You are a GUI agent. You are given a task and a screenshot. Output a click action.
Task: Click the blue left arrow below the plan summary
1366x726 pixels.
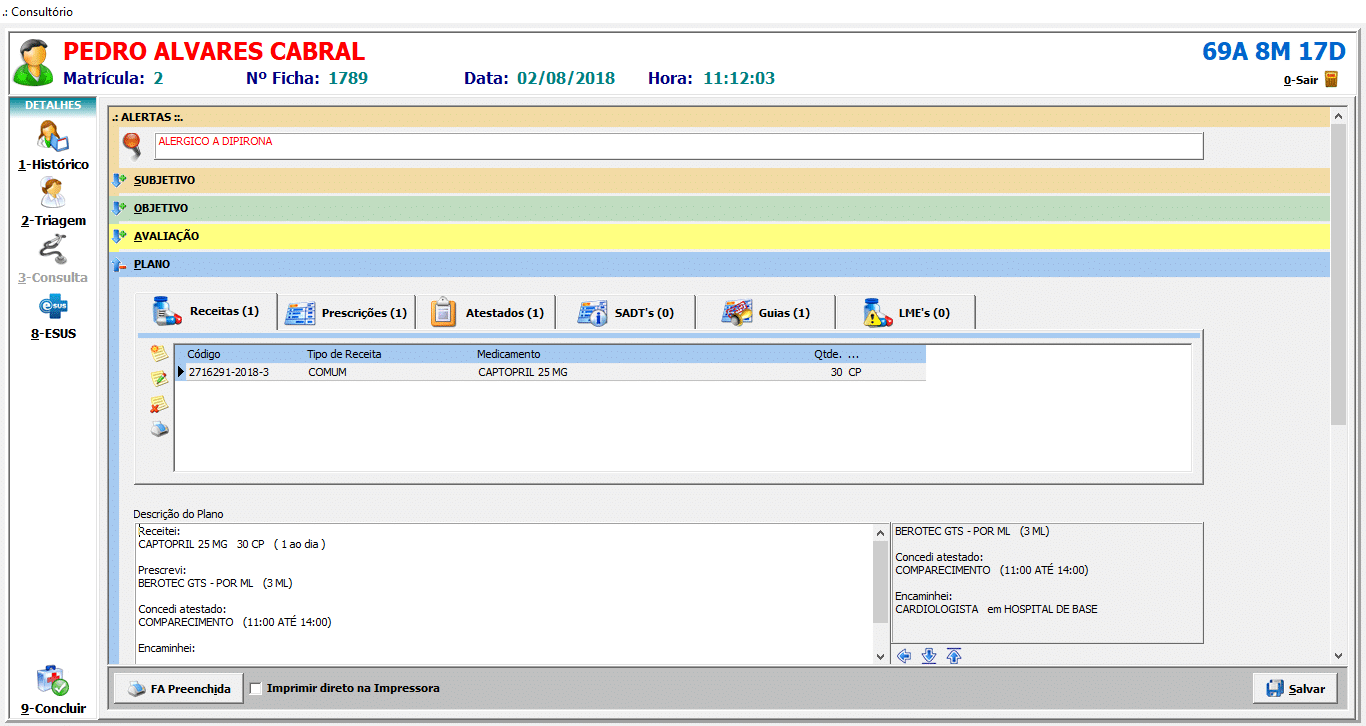coord(904,656)
